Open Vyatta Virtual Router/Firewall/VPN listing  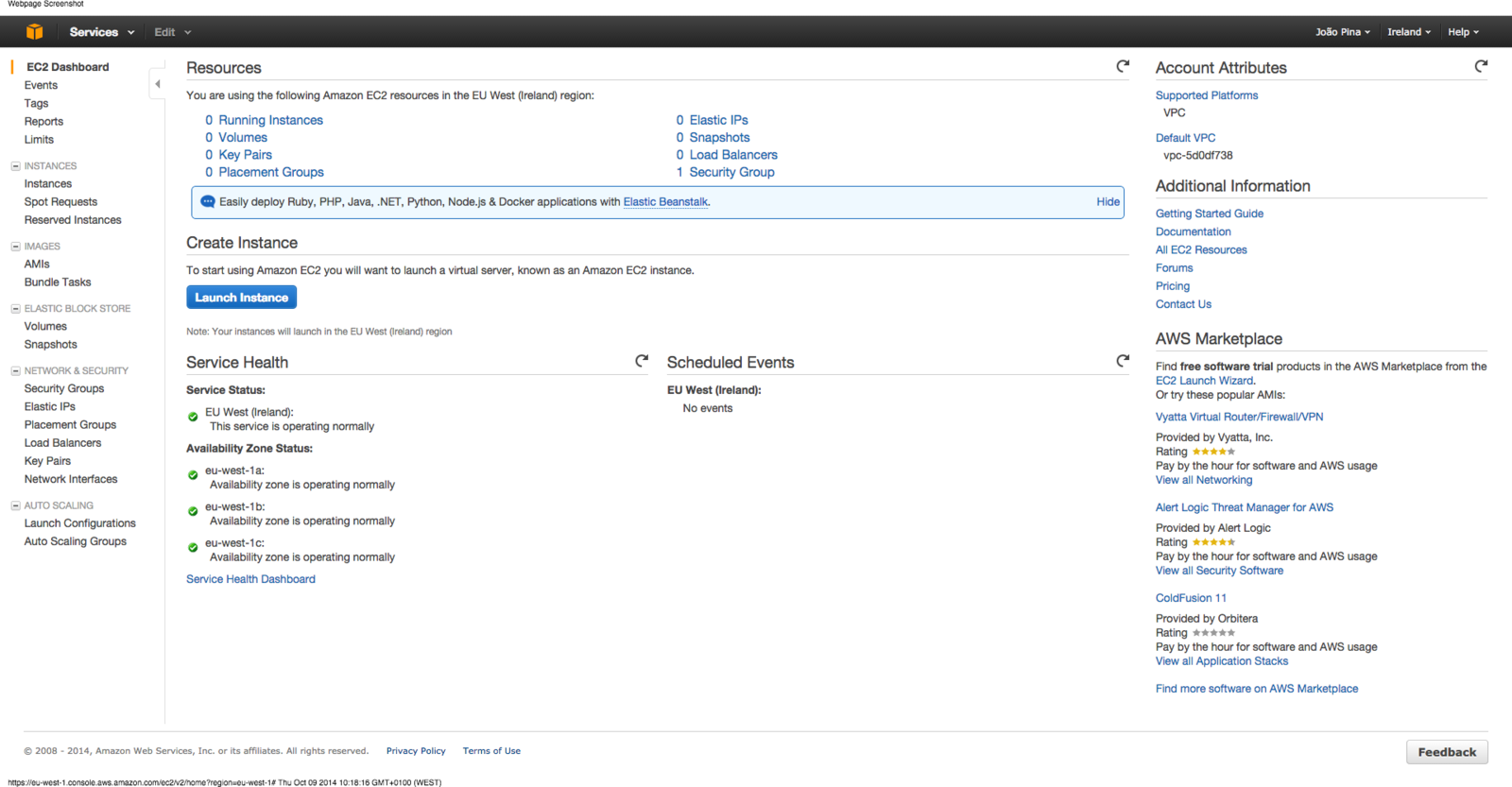coord(1239,417)
